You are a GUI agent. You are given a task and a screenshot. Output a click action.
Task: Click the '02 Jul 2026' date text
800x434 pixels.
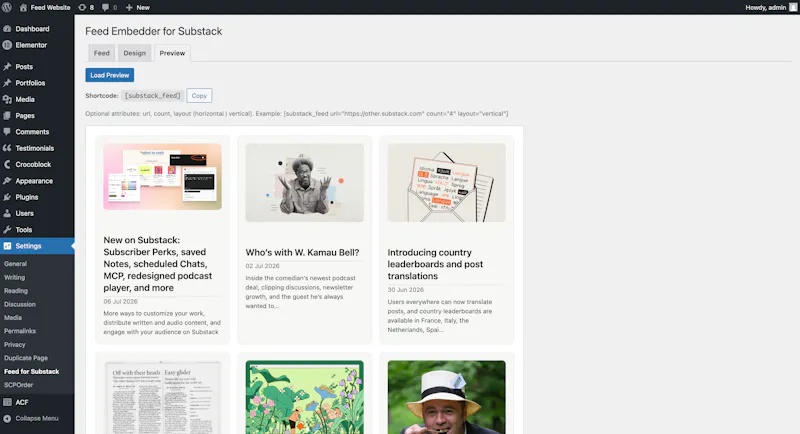(262, 266)
